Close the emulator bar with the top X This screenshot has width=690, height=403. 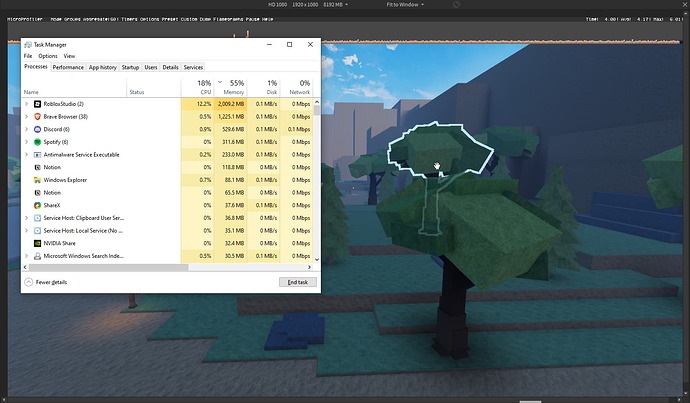point(686,4)
